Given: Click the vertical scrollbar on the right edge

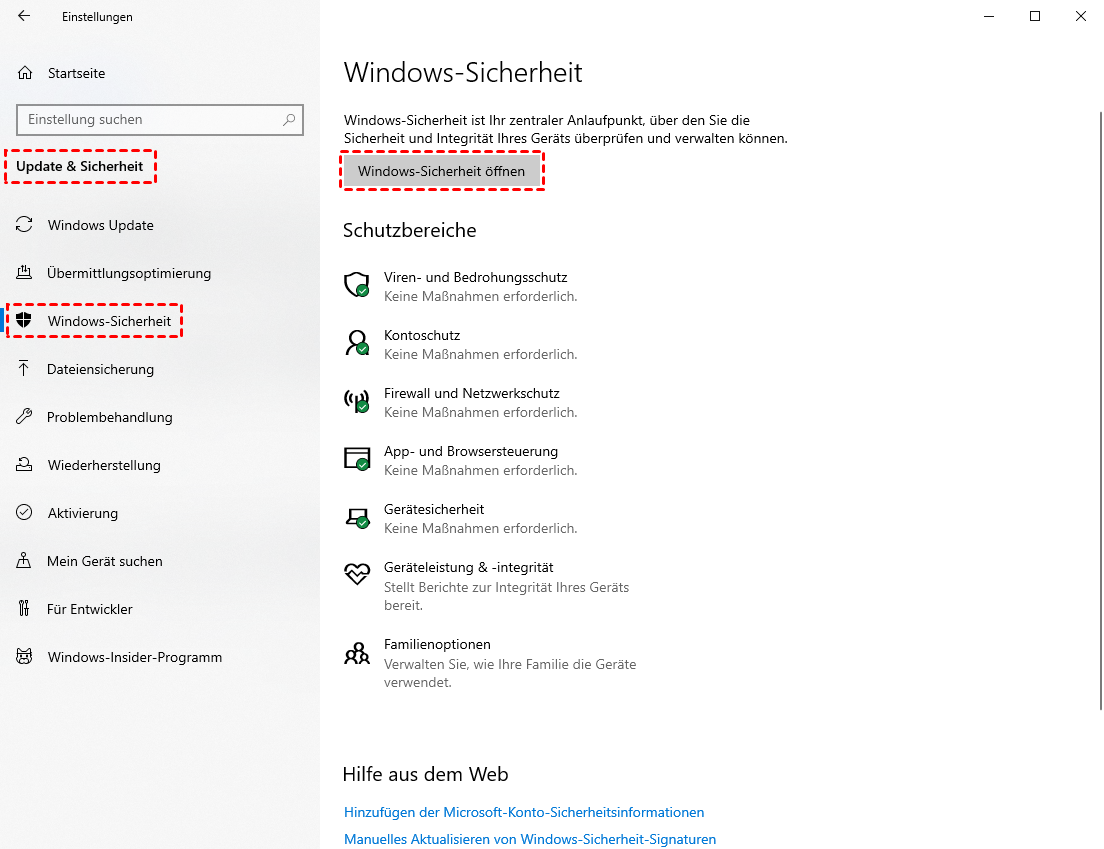Looking at the screenshot, I should [x=1100, y=400].
